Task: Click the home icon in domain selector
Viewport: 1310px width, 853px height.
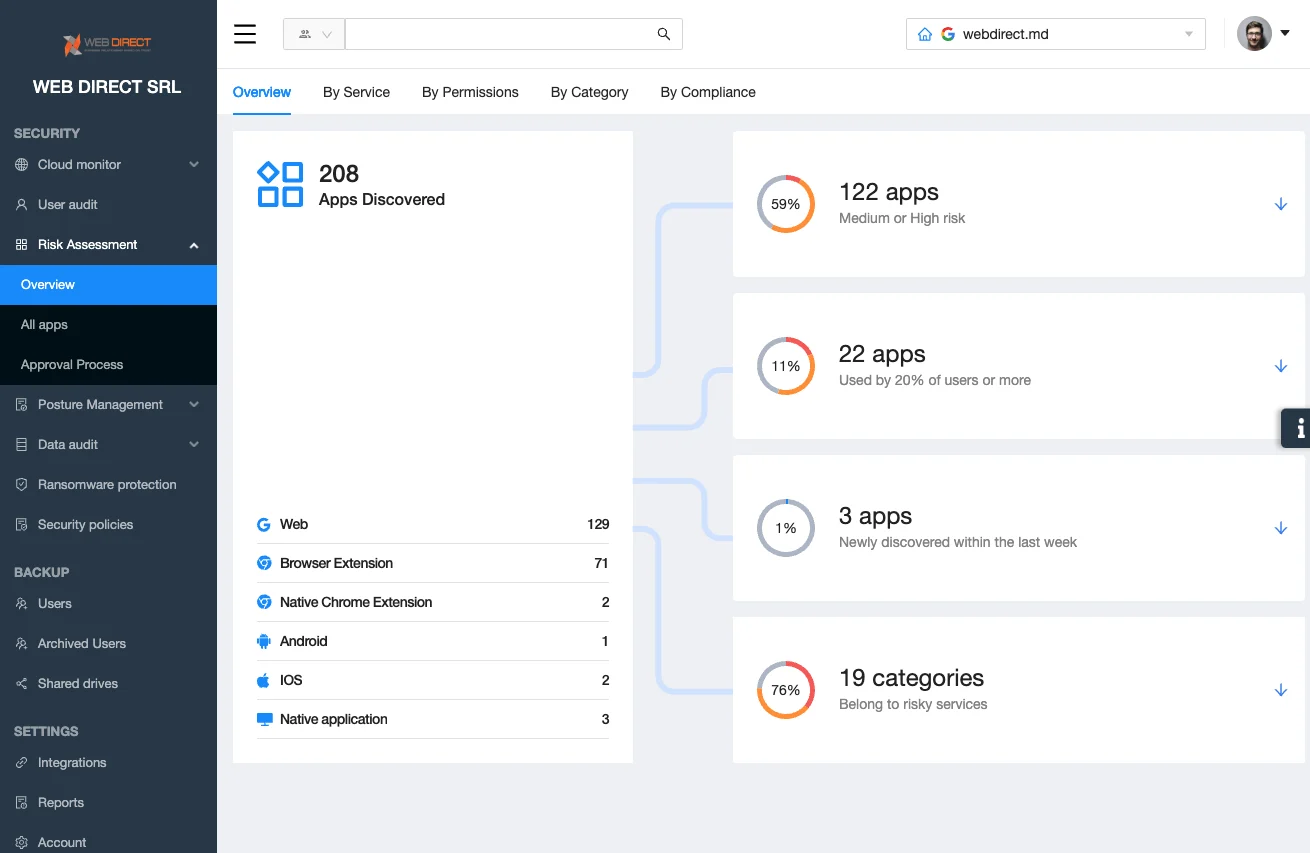Action: click(924, 34)
